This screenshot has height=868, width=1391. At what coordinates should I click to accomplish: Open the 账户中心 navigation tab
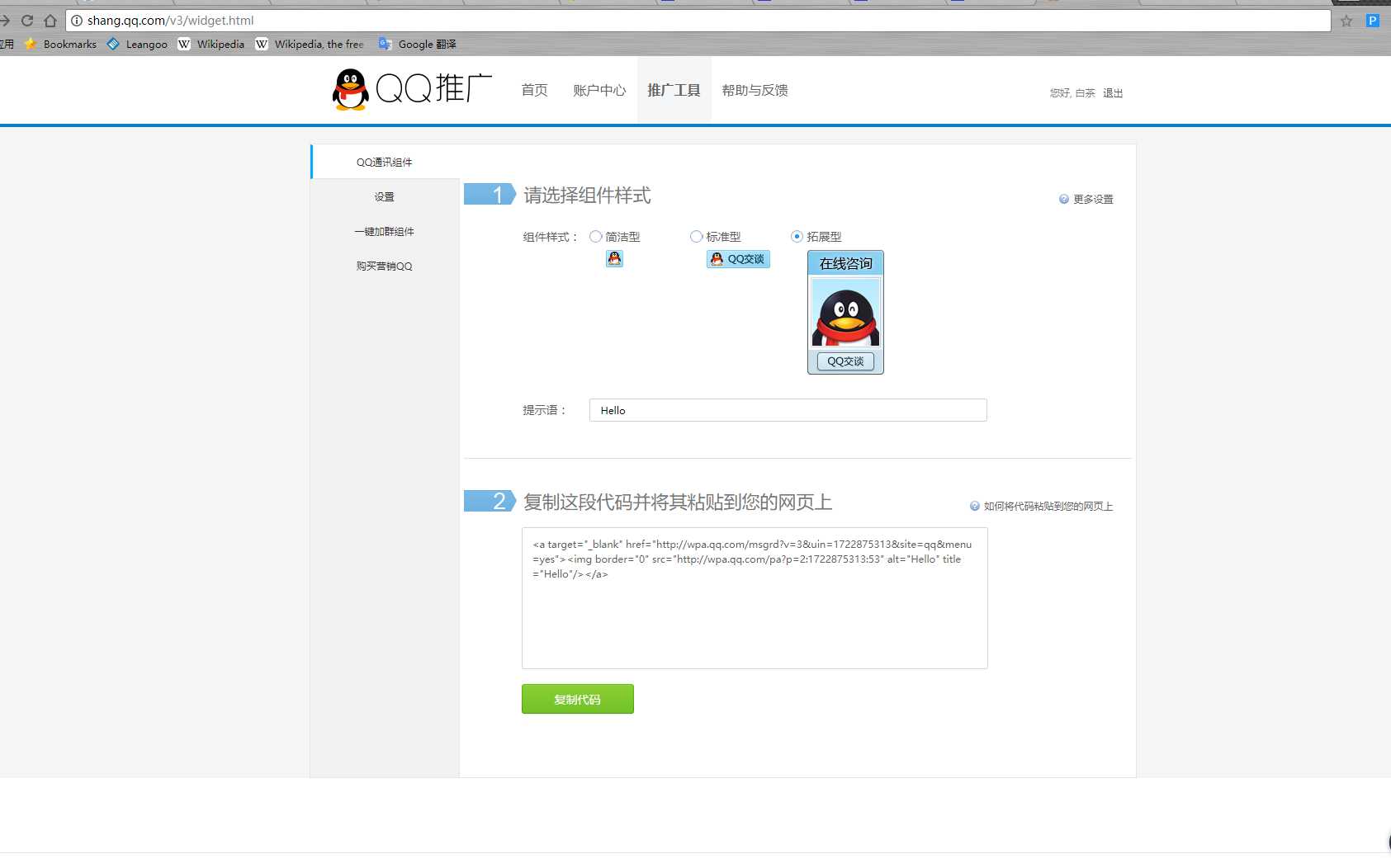pos(599,90)
